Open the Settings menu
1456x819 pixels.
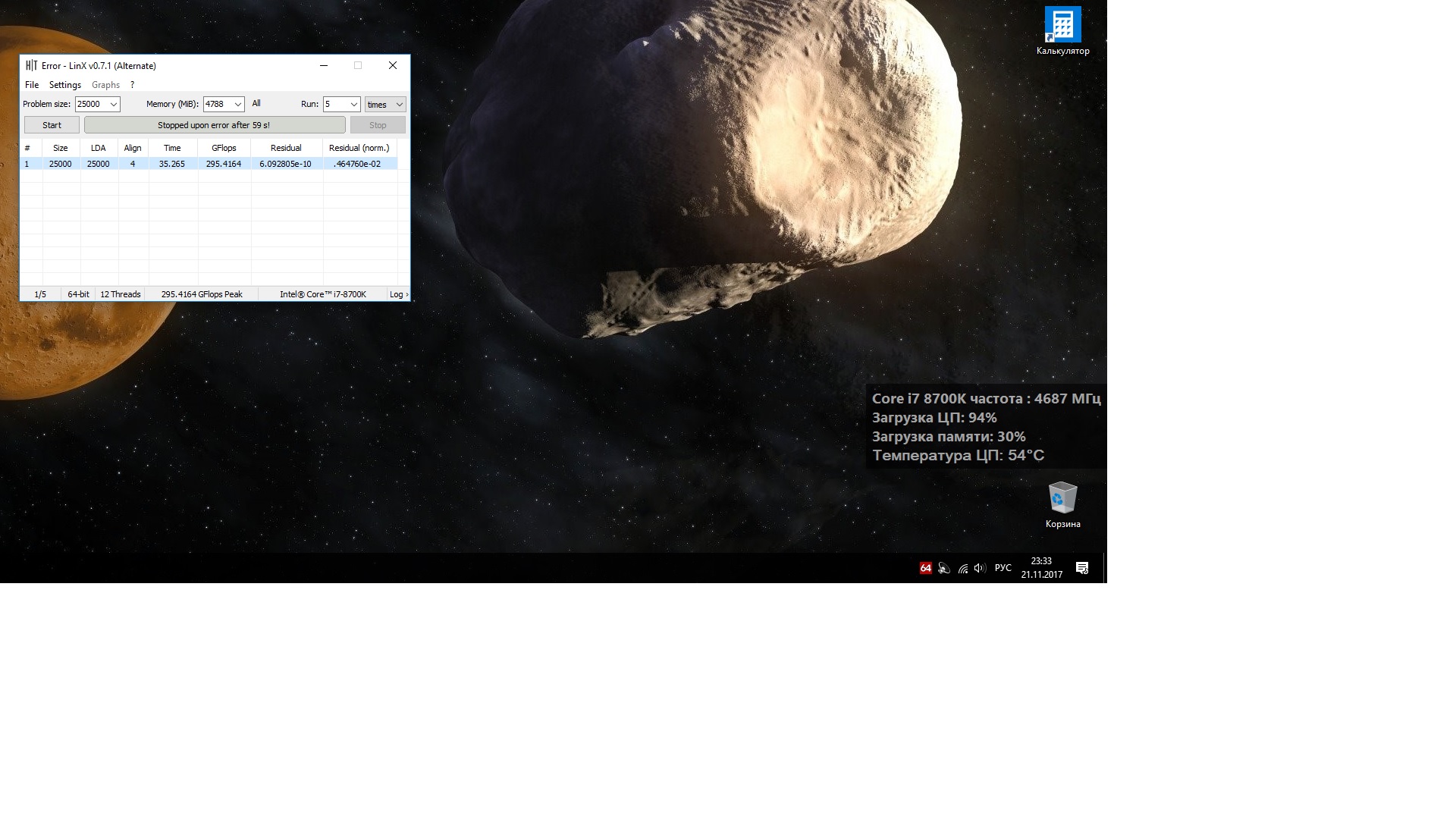click(x=65, y=85)
